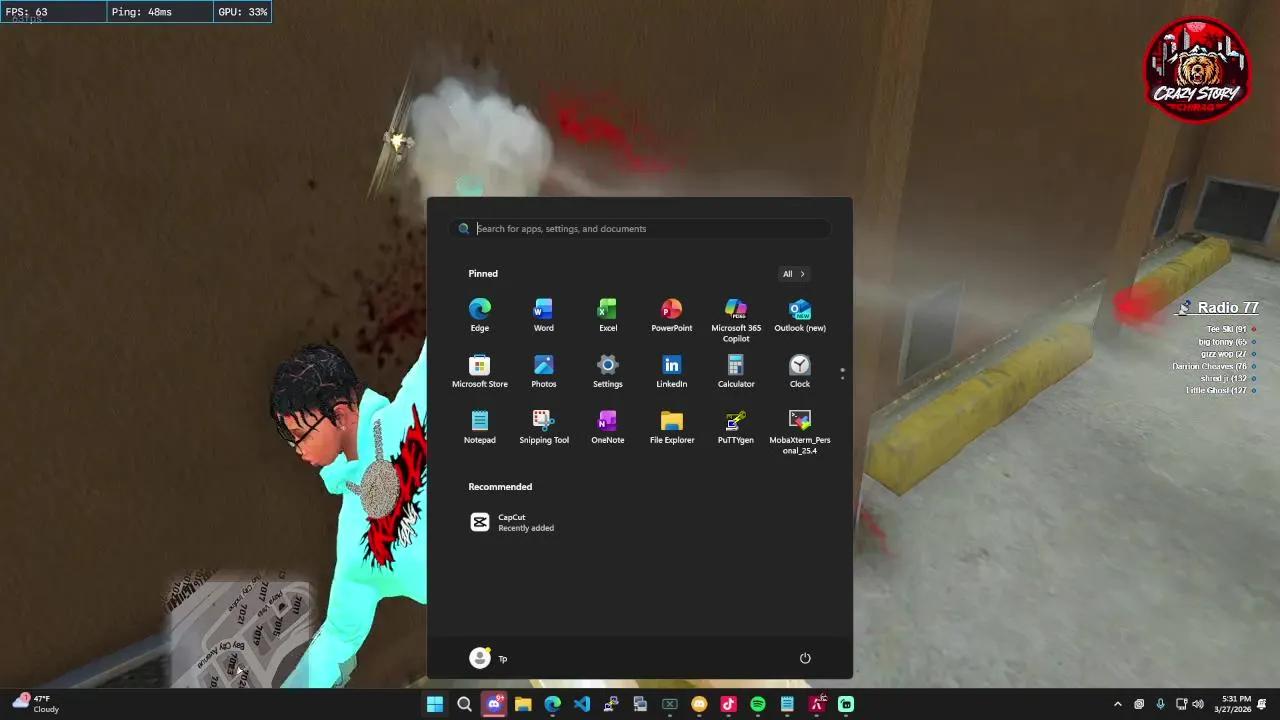The width and height of the screenshot is (1280, 720).
Task: Open Outlook (new) from pinned apps
Action: point(799,310)
